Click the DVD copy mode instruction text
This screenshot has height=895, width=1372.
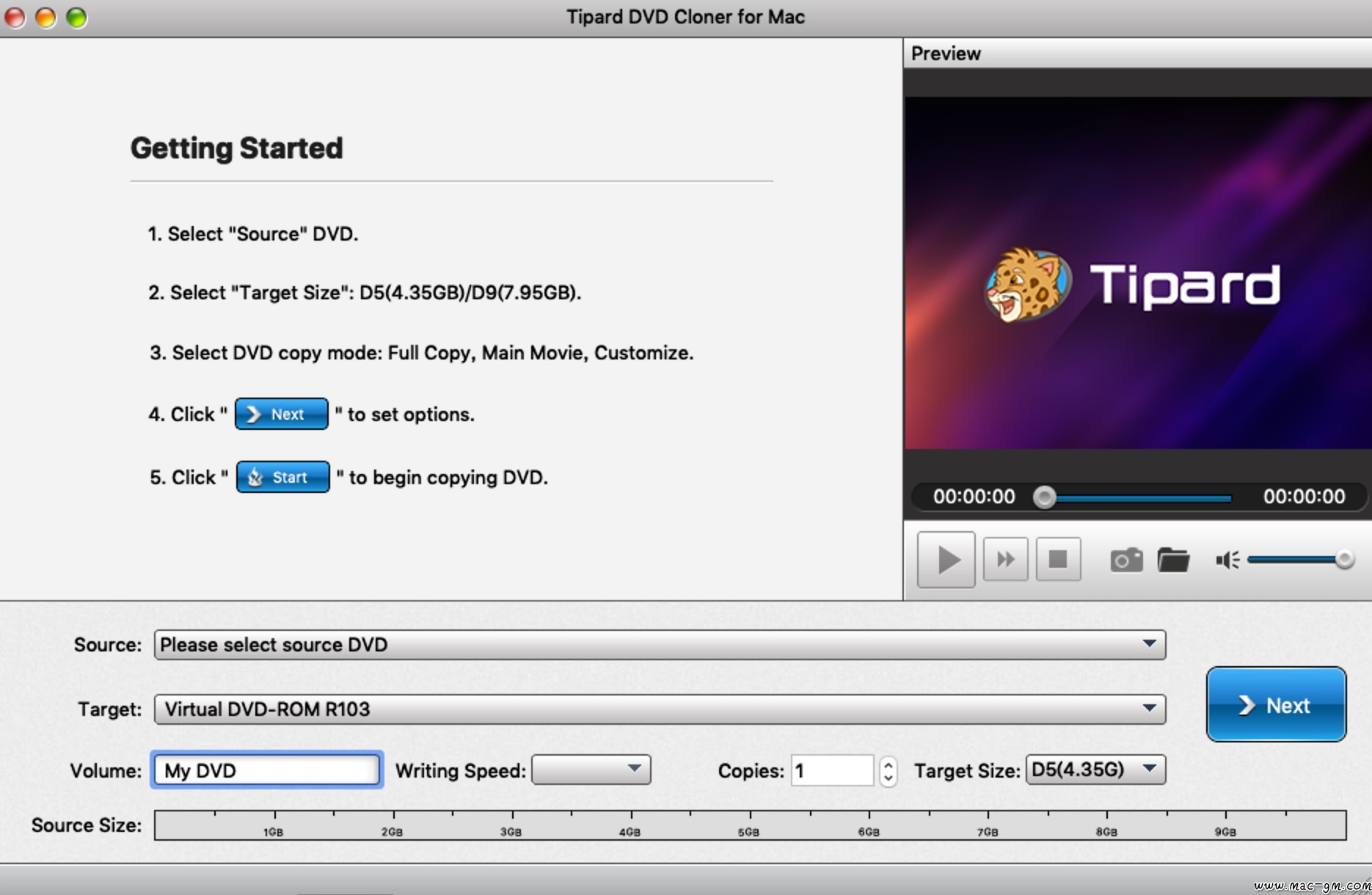pyautogui.click(x=422, y=353)
